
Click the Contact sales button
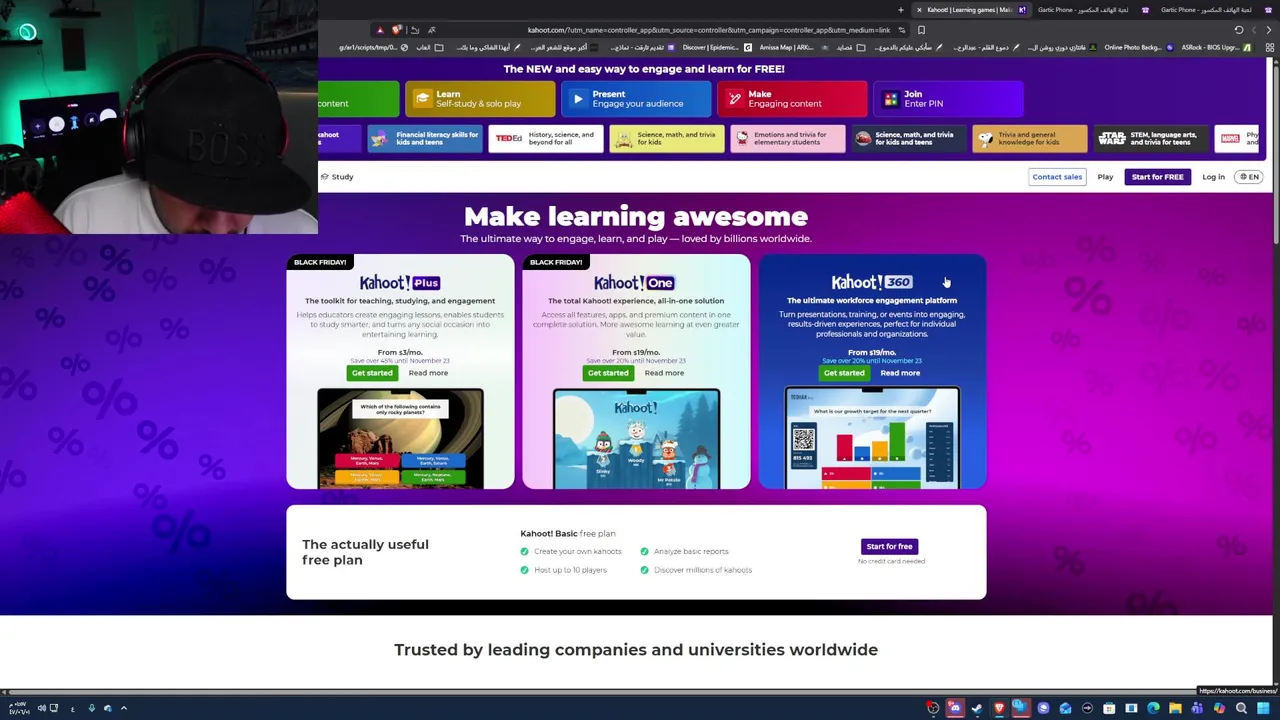1057,177
